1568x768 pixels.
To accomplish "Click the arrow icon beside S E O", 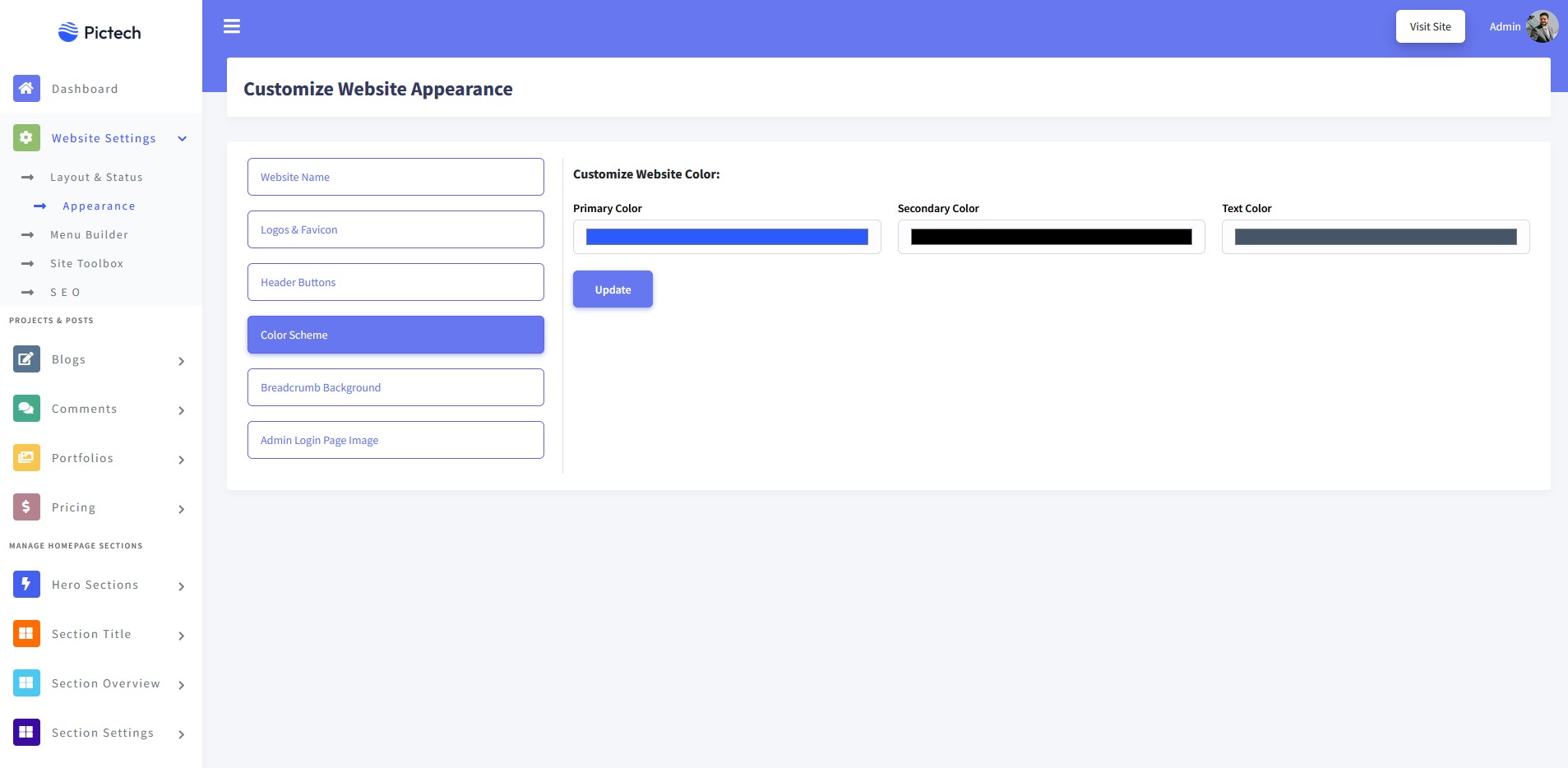I will pos(27,292).
